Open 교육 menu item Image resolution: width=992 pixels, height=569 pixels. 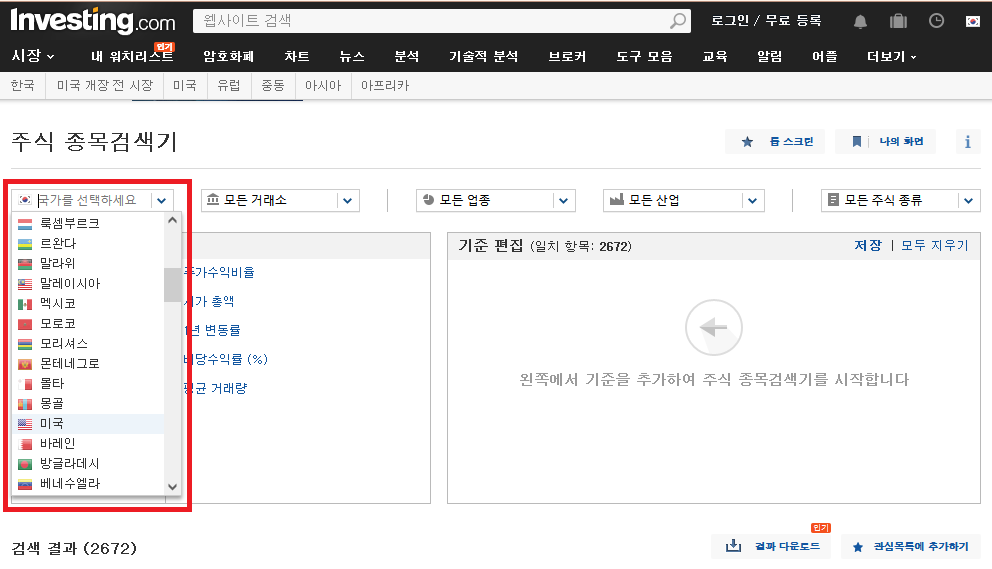pyautogui.click(x=715, y=56)
